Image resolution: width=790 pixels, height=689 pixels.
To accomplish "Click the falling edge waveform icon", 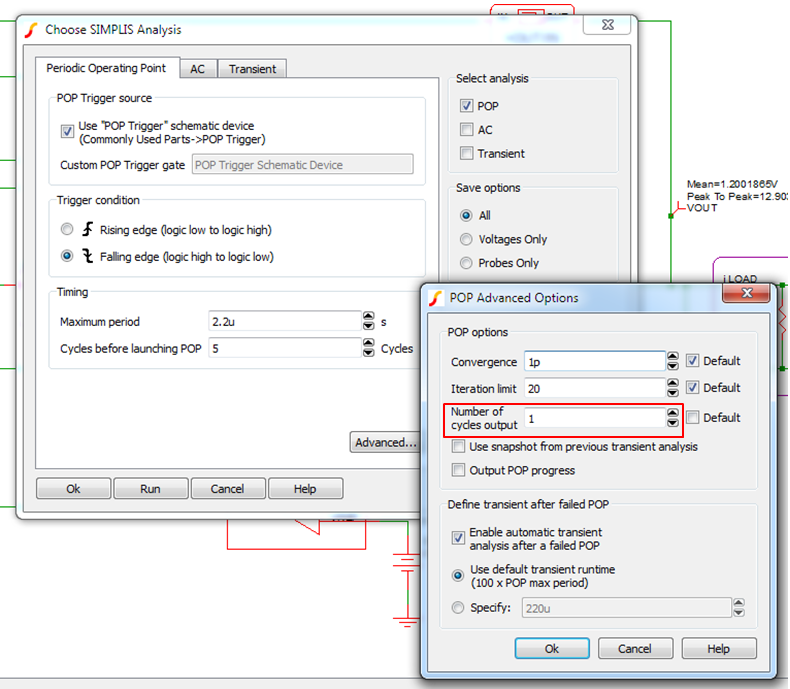I will pos(88,256).
